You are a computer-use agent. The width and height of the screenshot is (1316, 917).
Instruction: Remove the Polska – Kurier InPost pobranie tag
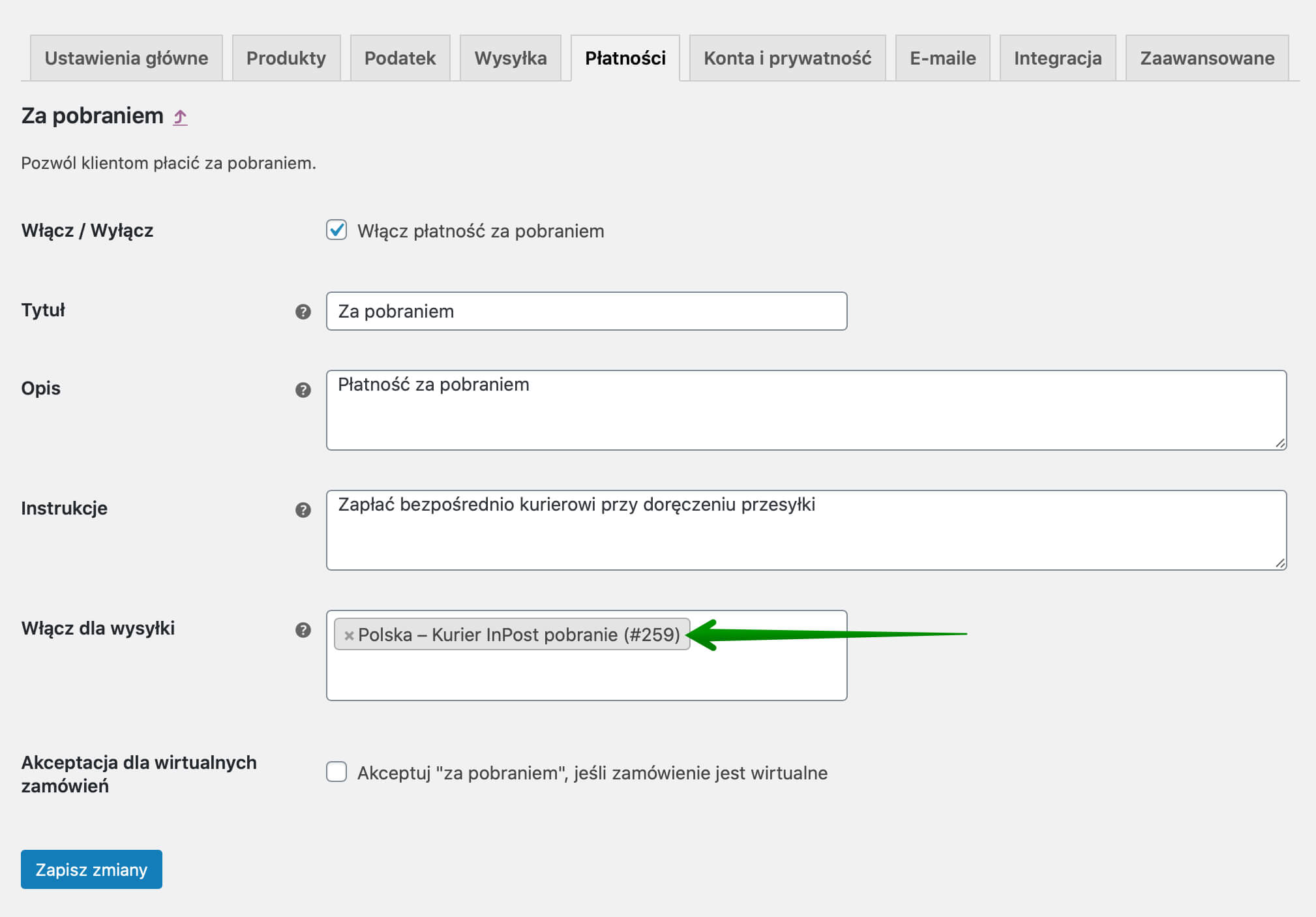(x=349, y=635)
